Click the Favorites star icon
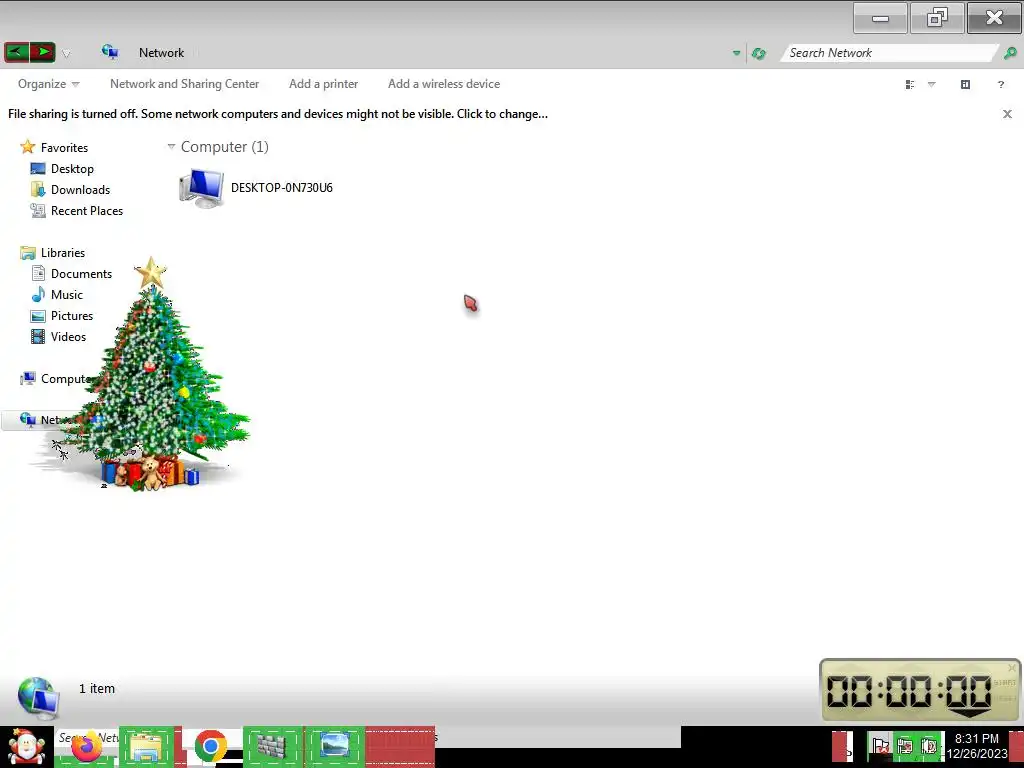The image size is (1024, 768). [x=27, y=147]
